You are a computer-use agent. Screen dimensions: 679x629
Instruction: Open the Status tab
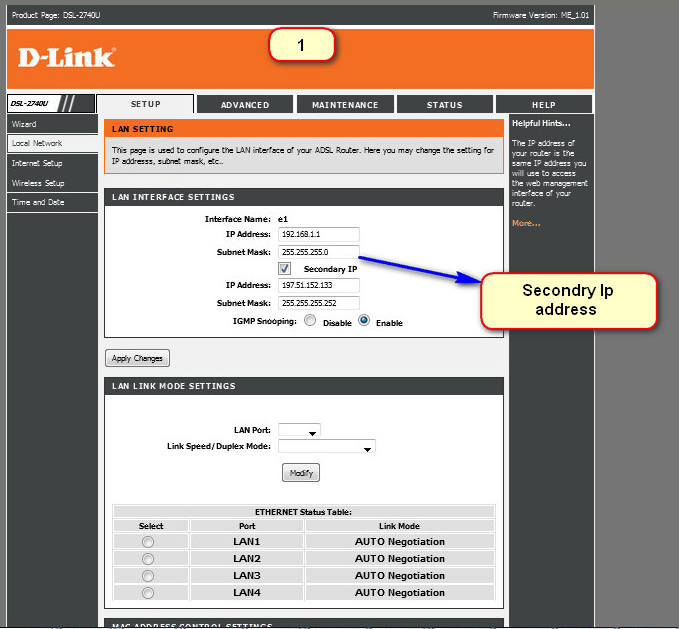pyautogui.click(x=444, y=104)
